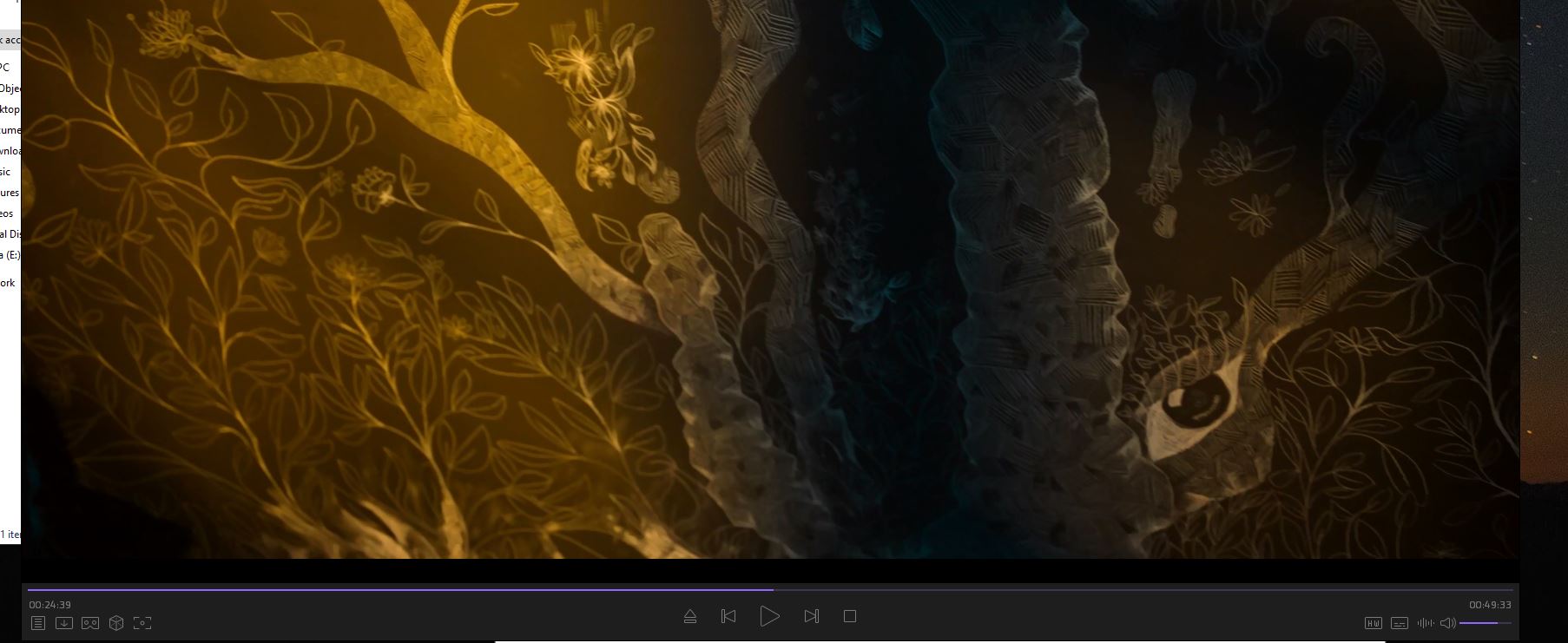Open the playlist panel icon
This screenshot has height=643, width=1568.
coord(38,623)
